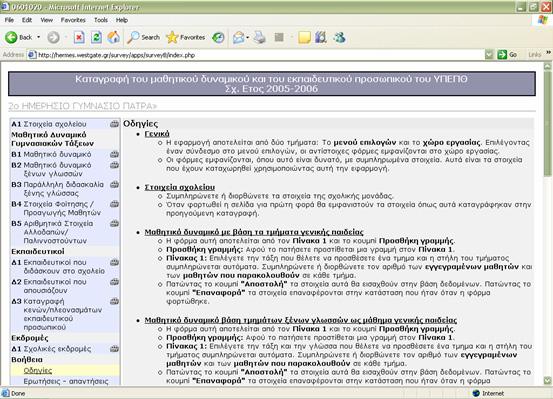Screen dimensions: 553x399
Task: Open the Mail envelope icon
Action: click(239, 37)
